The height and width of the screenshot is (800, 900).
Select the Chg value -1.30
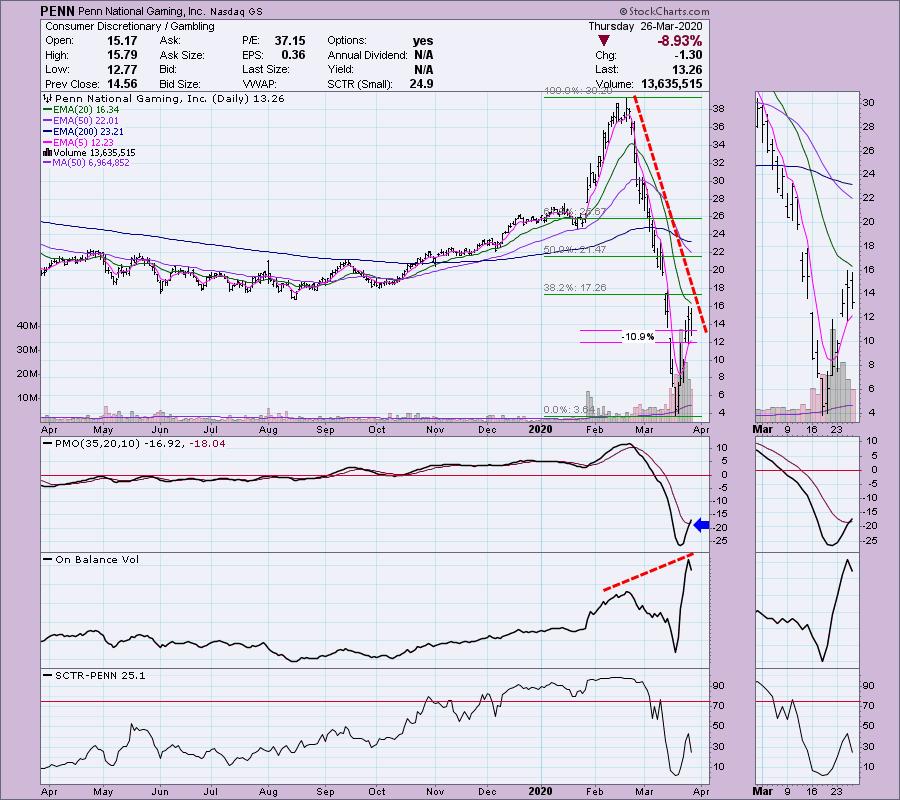(688, 55)
